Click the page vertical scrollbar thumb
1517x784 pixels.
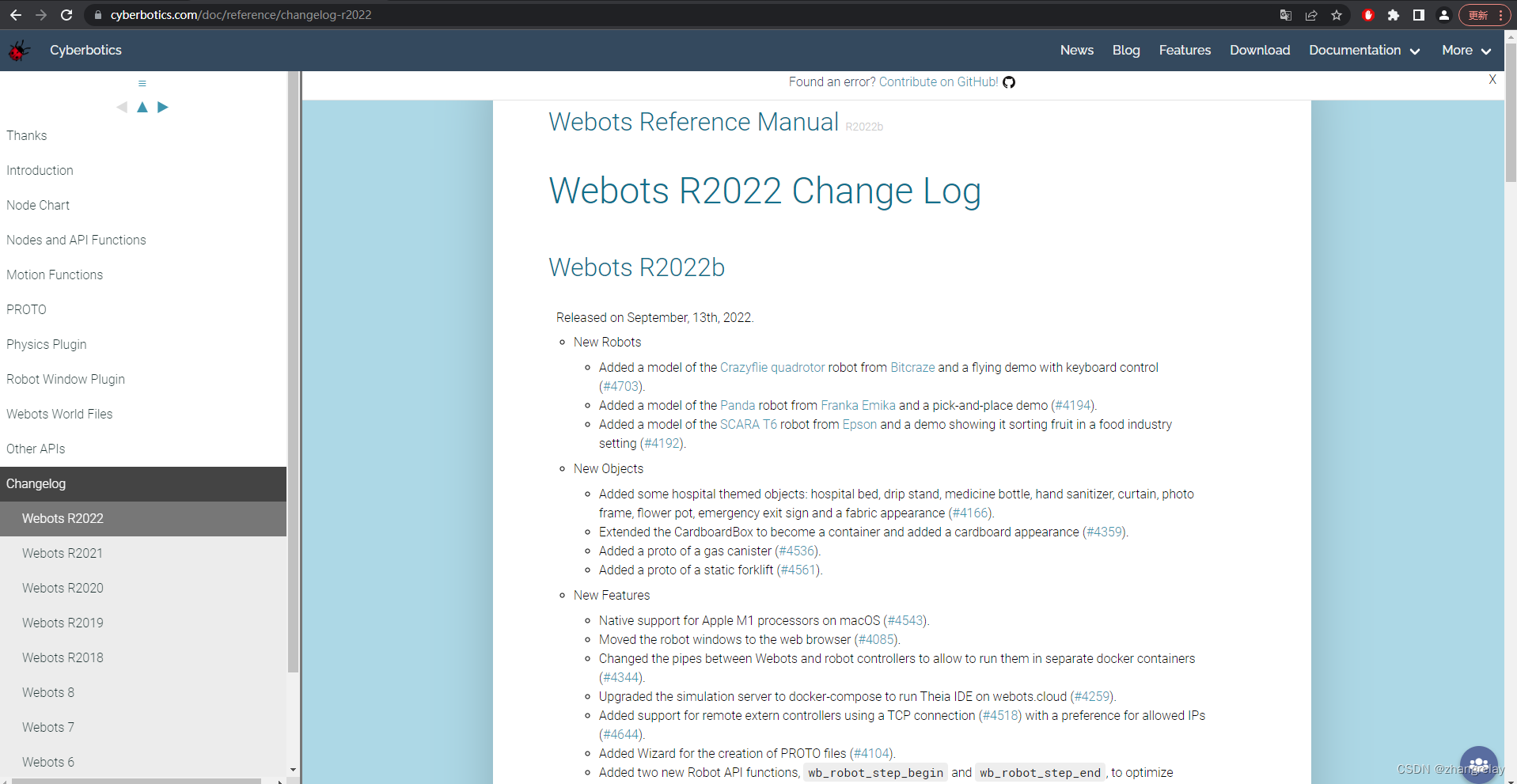click(x=1511, y=111)
